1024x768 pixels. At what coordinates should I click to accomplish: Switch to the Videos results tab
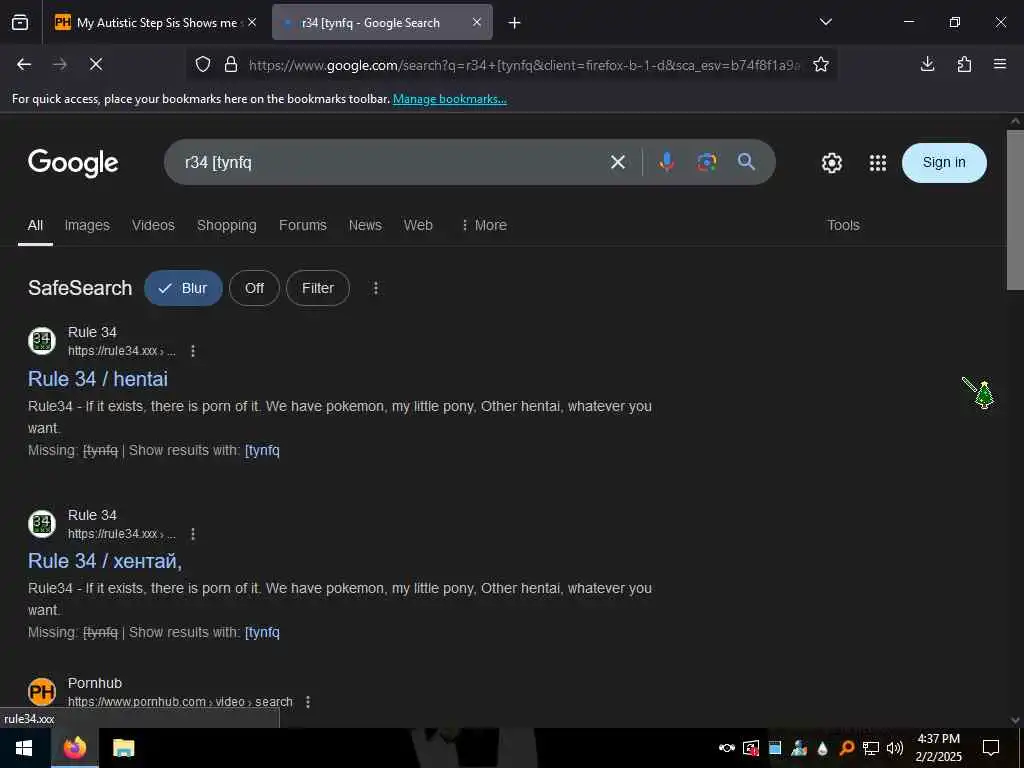click(153, 225)
